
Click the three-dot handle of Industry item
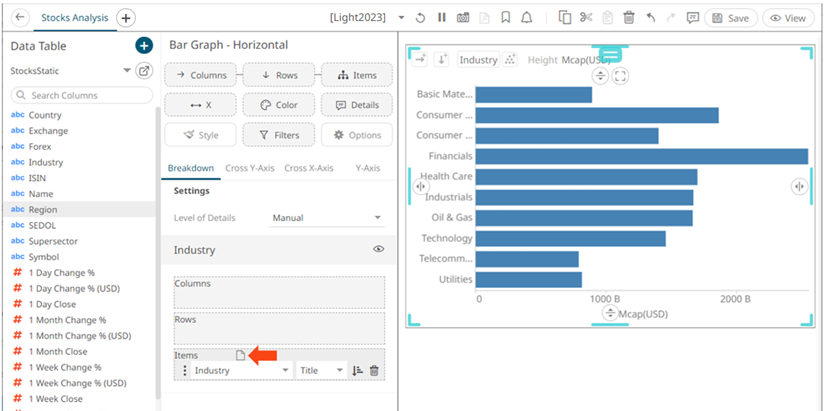click(x=184, y=370)
